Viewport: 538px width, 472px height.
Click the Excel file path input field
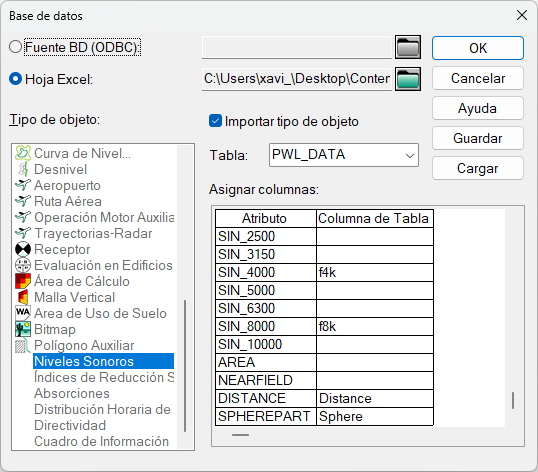(x=297, y=79)
